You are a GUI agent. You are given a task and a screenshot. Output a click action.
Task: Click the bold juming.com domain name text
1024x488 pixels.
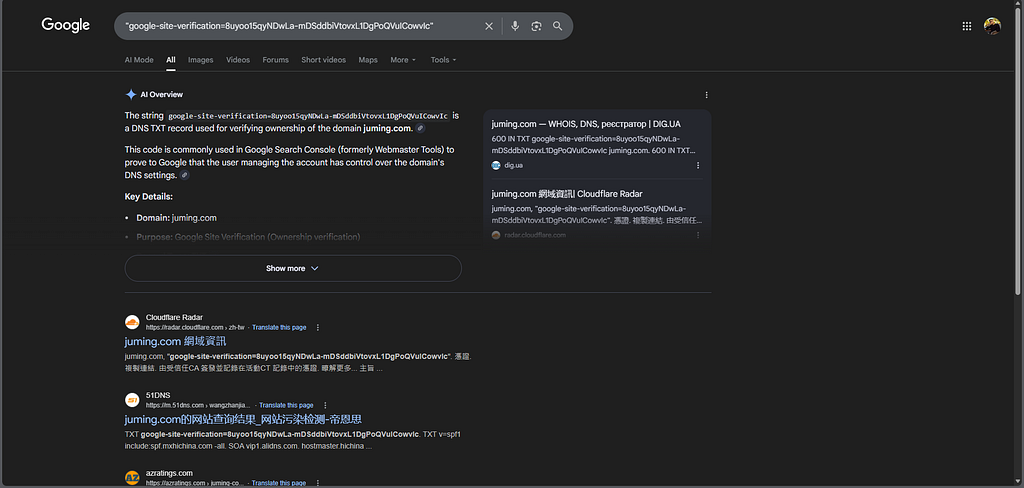(388, 128)
